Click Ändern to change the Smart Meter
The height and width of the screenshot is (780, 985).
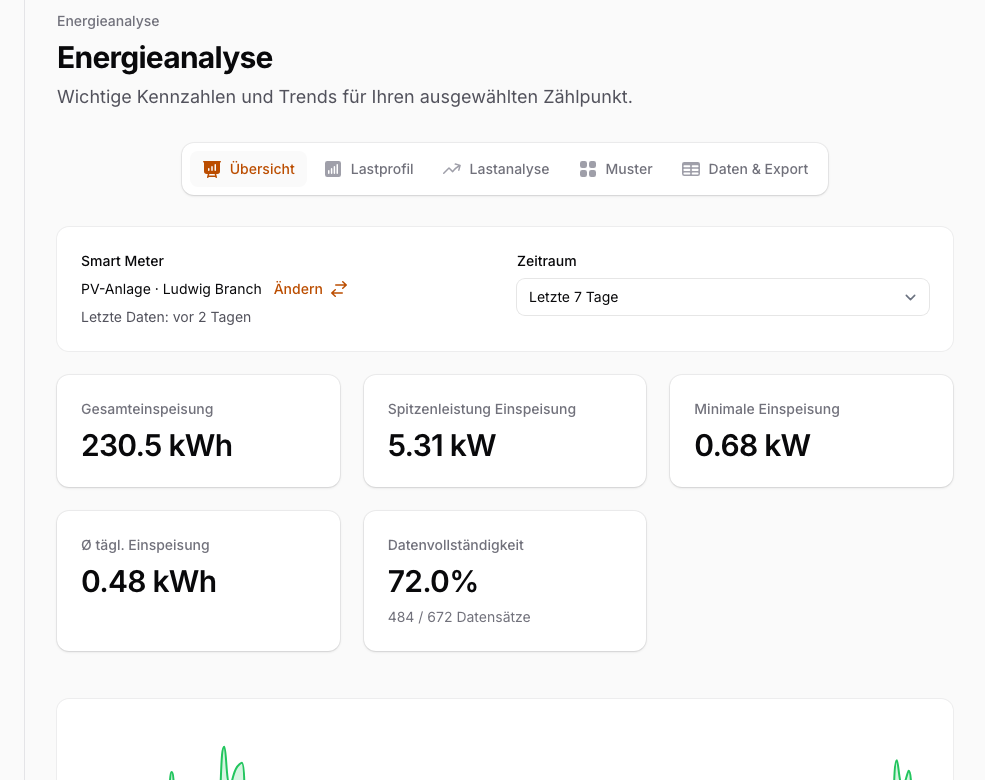(x=298, y=289)
